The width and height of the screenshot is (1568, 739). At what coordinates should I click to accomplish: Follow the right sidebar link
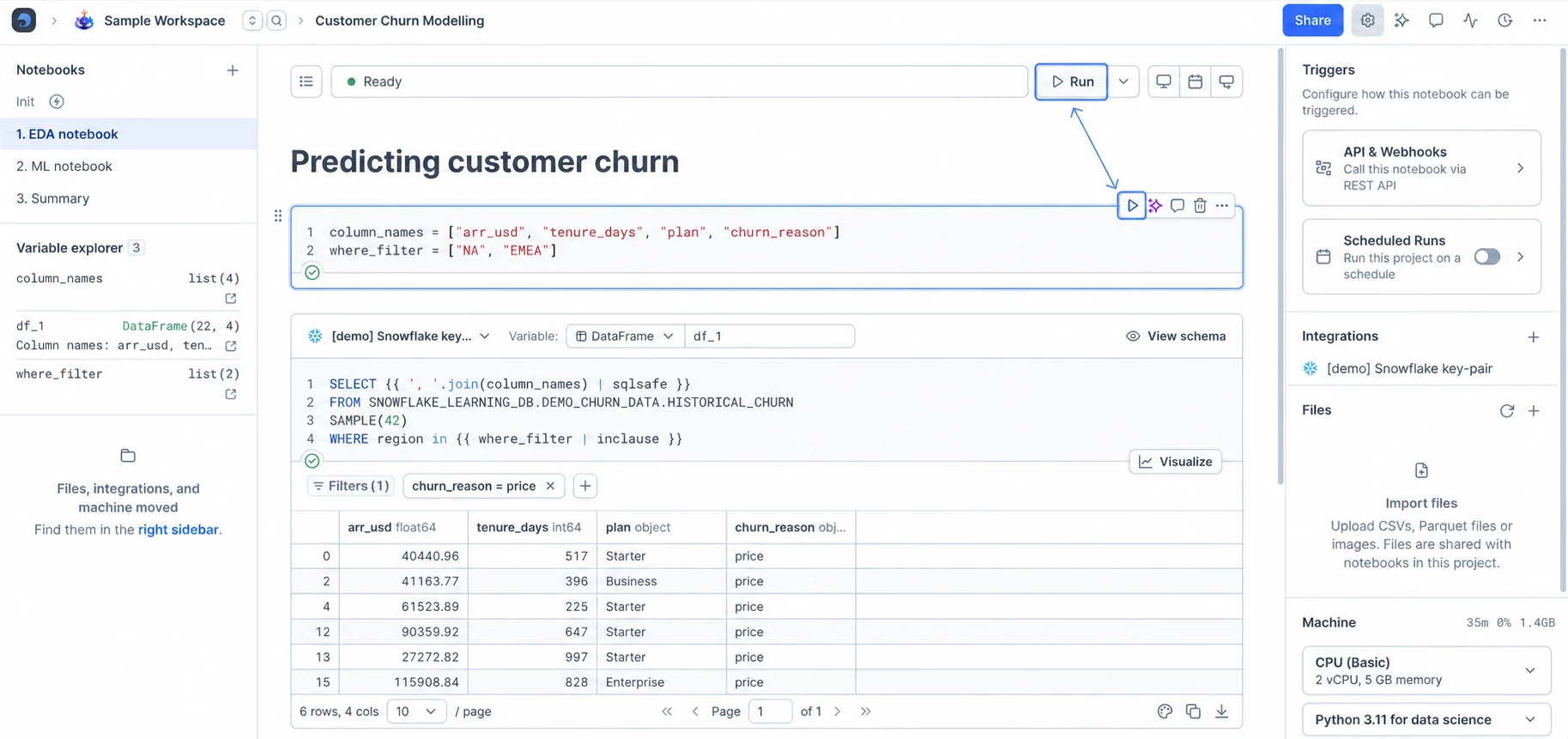pos(178,530)
